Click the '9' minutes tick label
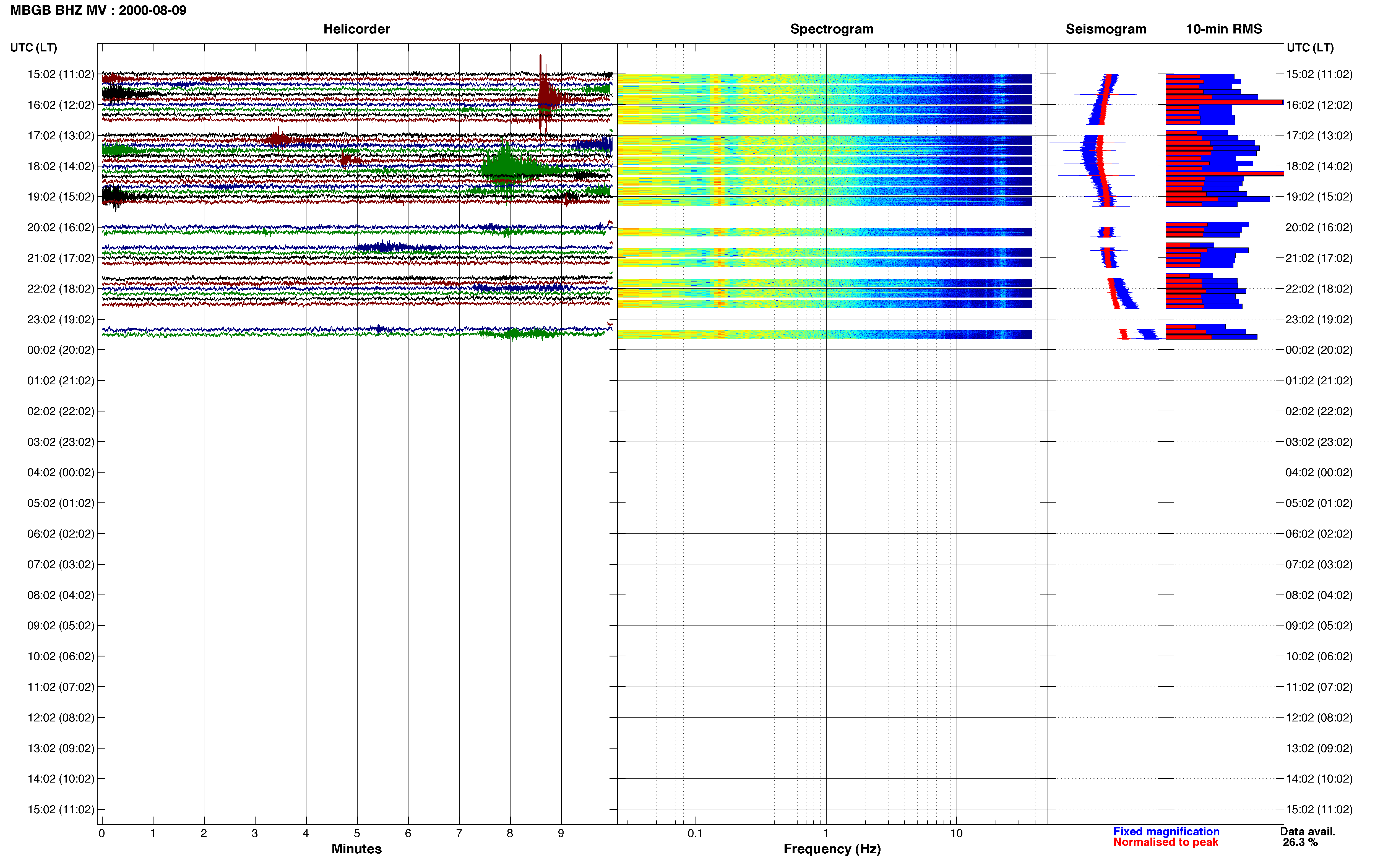The height and width of the screenshot is (868, 1388). pos(561,833)
